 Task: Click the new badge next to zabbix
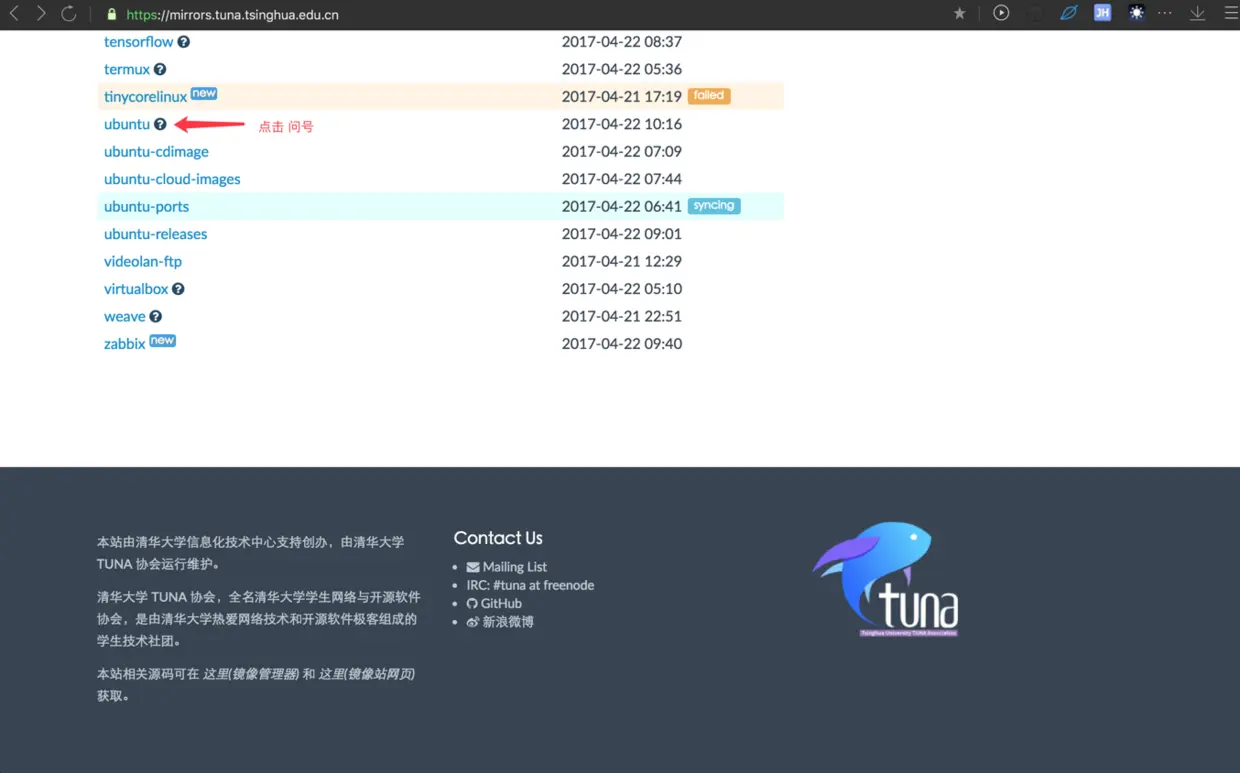163,340
